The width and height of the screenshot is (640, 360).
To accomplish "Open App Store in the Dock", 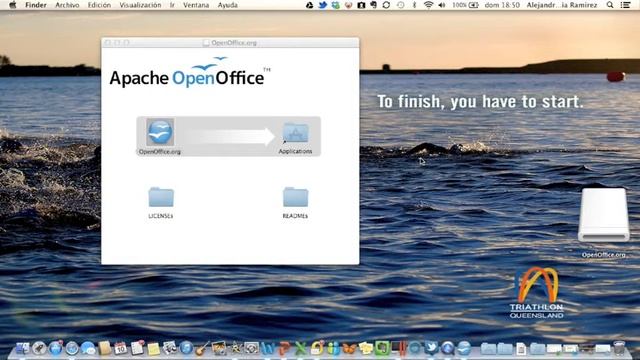I will 56,348.
